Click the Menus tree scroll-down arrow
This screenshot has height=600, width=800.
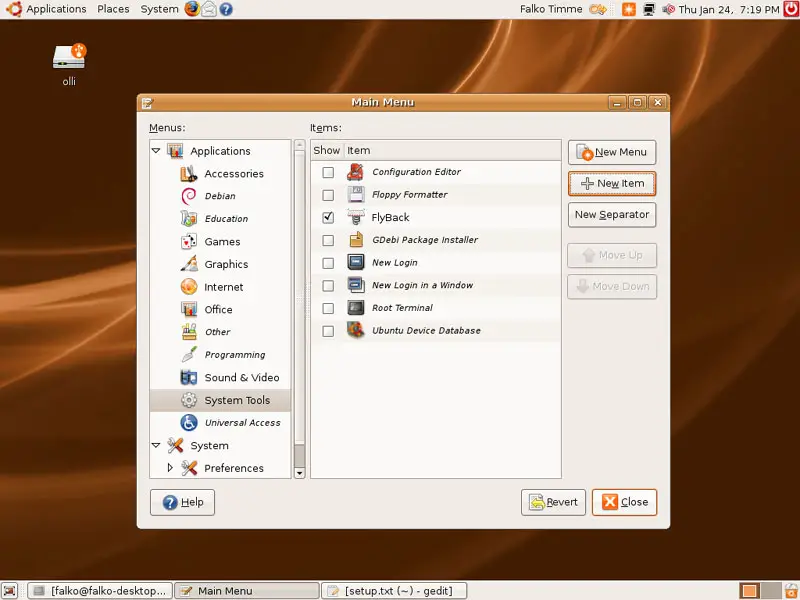[x=299, y=473]
